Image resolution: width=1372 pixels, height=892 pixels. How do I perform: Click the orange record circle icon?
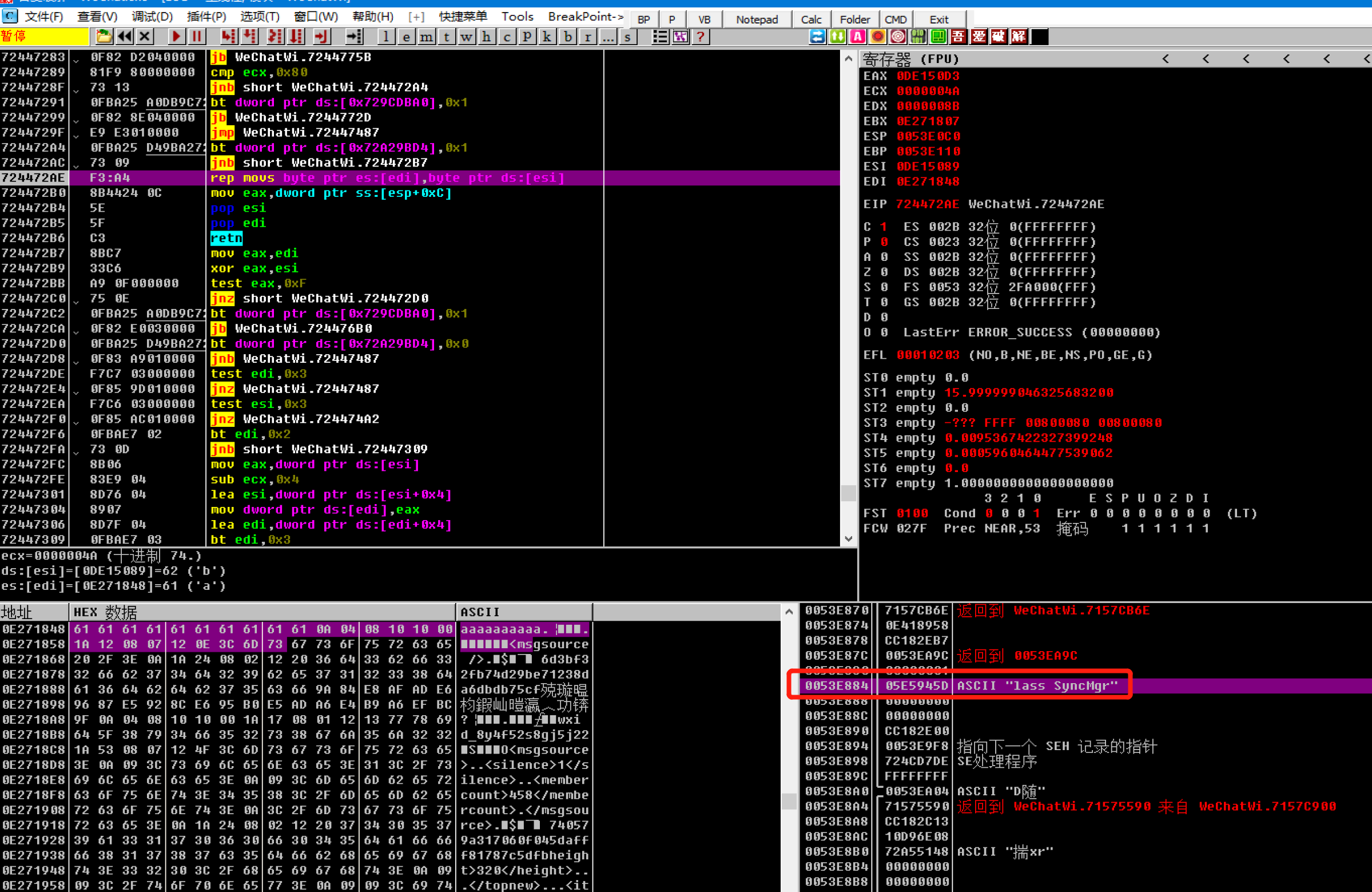tap(878, 36)
